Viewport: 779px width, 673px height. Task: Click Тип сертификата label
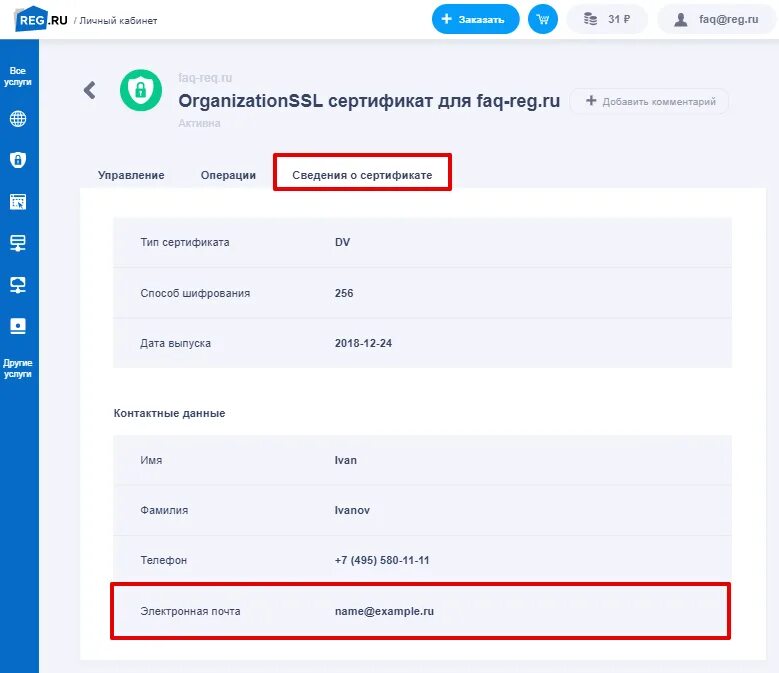point(185,242)
